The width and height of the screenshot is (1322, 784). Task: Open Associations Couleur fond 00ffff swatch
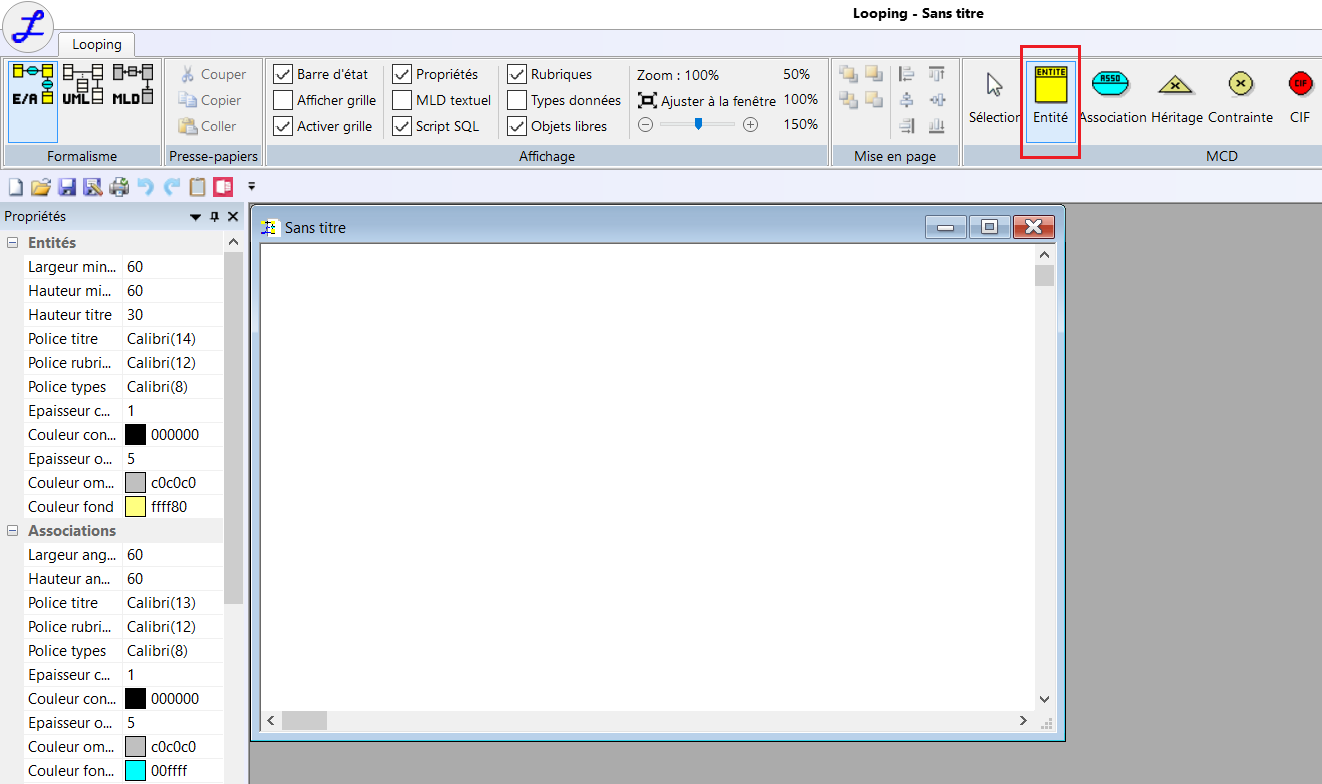[x=135, y=771]
